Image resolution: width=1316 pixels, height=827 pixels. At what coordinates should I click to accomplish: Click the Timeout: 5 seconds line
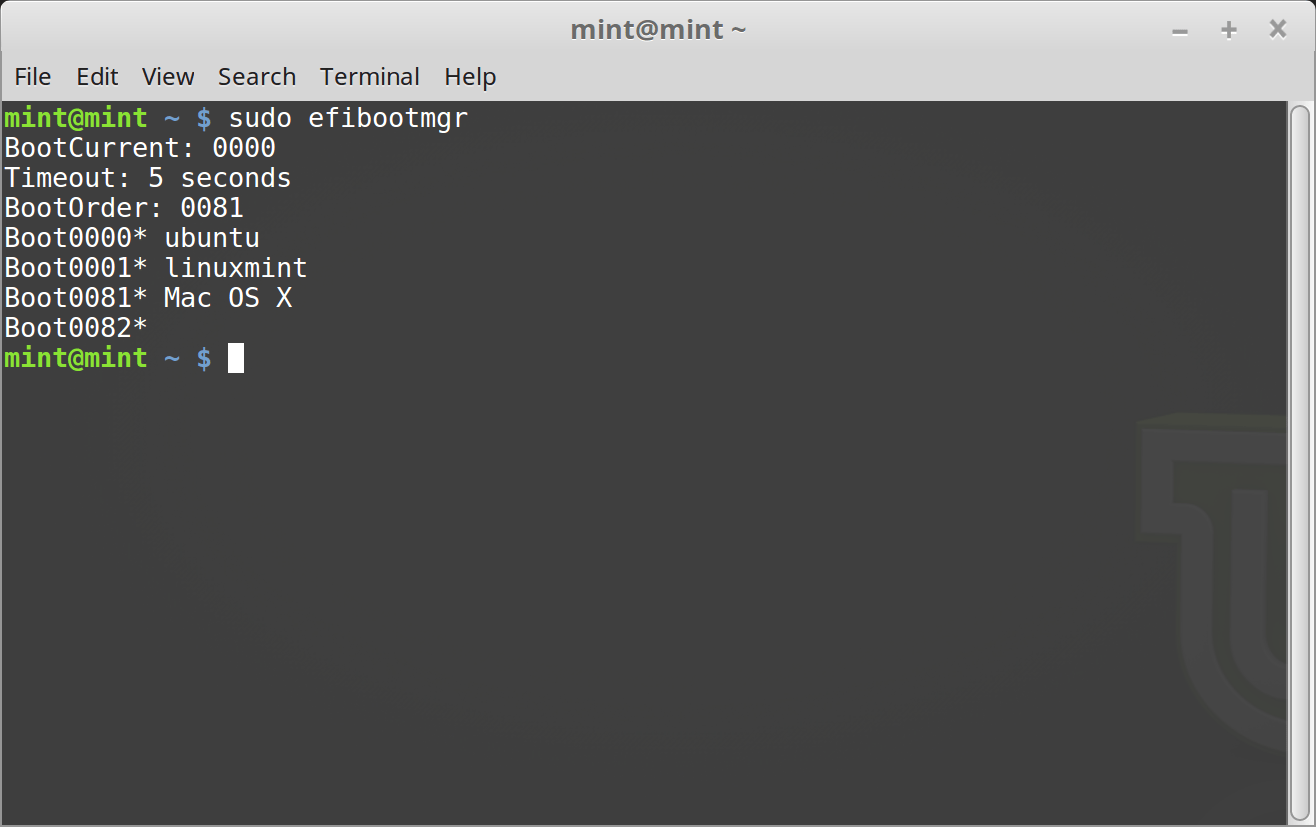147,177
